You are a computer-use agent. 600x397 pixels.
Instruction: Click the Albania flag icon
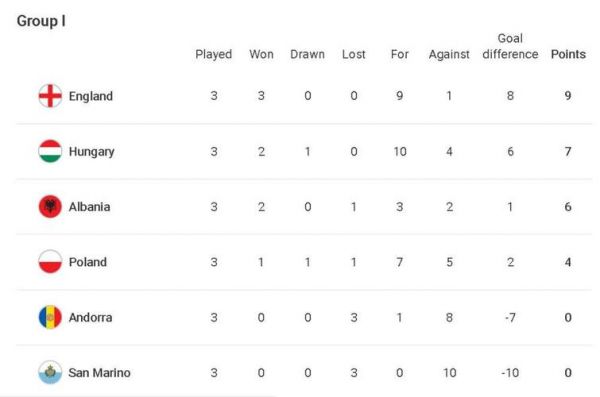pos(50,207)
